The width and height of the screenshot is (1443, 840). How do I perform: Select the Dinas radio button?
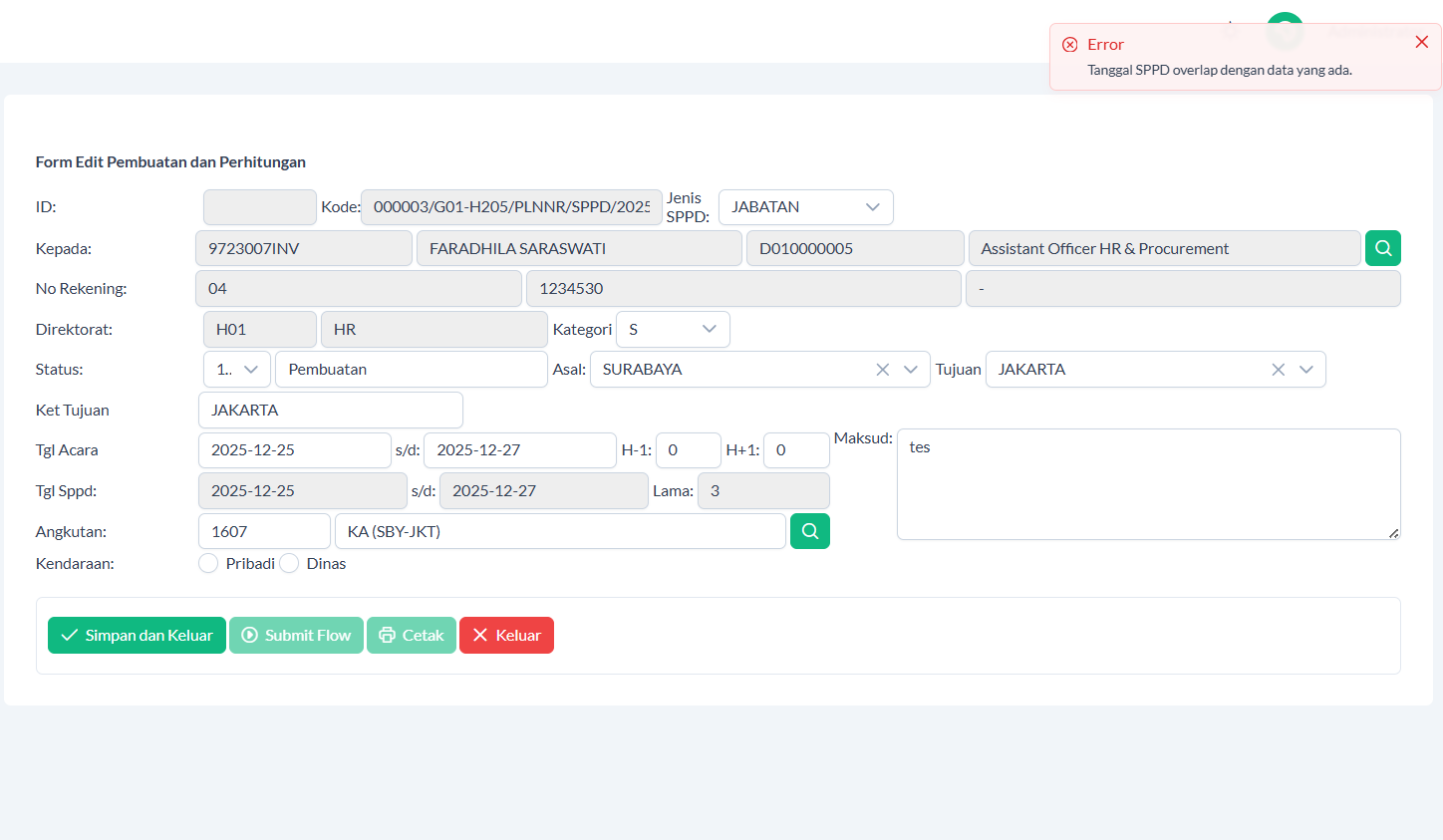pyautogui.click(x=289, y=564)
